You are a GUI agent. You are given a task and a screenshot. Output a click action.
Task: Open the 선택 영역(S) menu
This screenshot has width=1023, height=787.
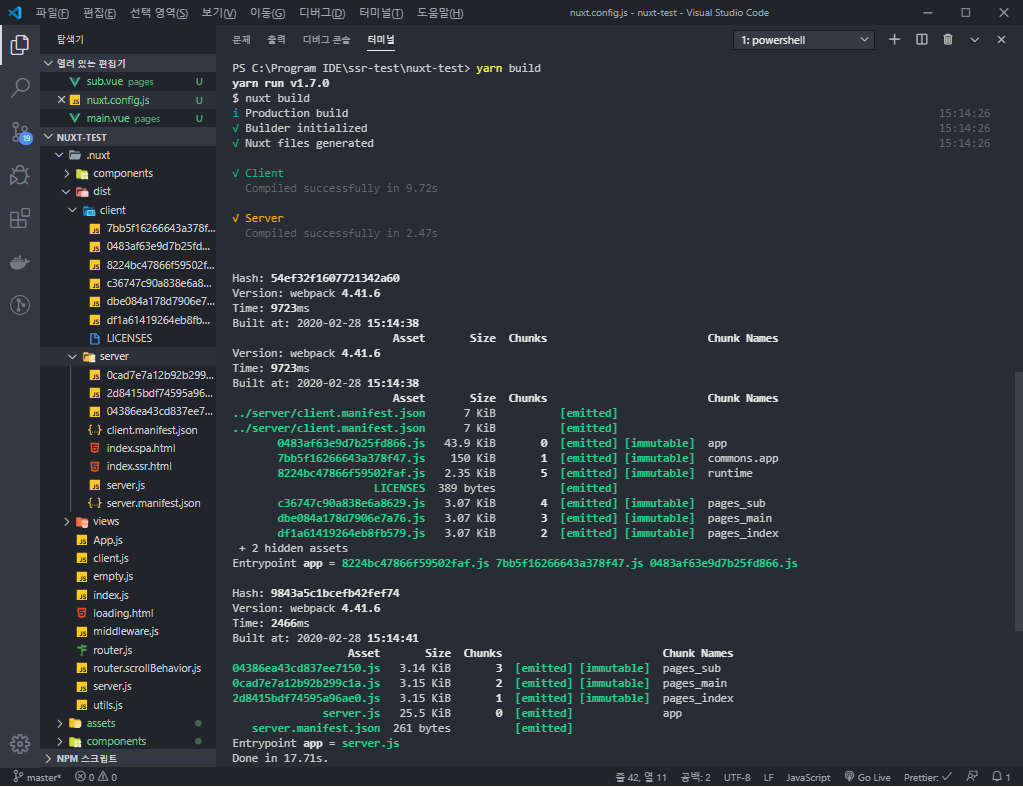(159, 13)
